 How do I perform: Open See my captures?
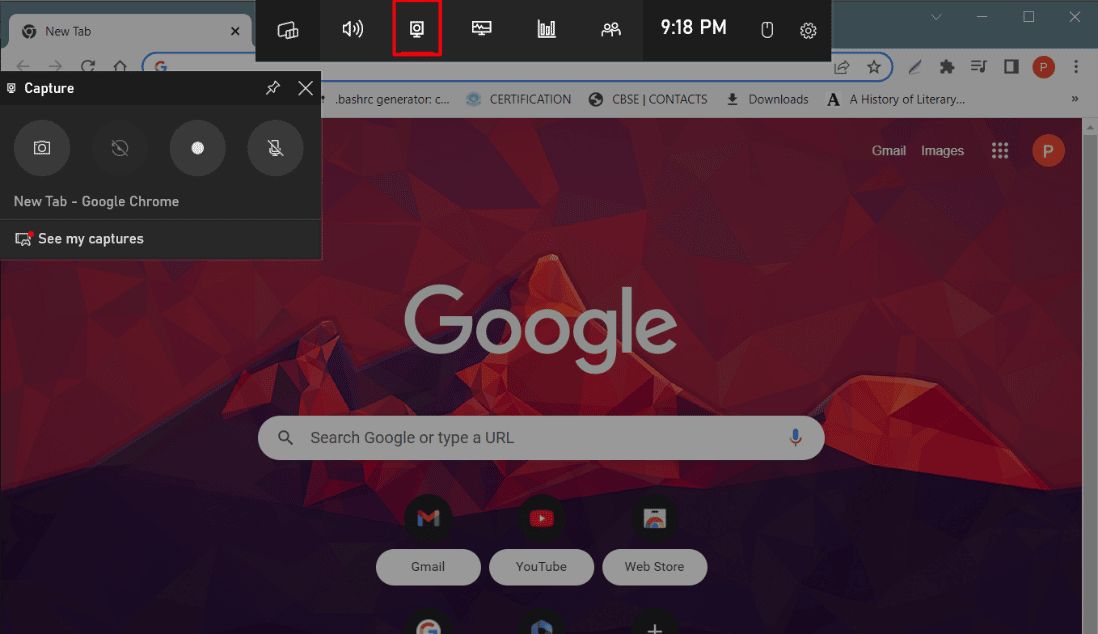(79, 239)
